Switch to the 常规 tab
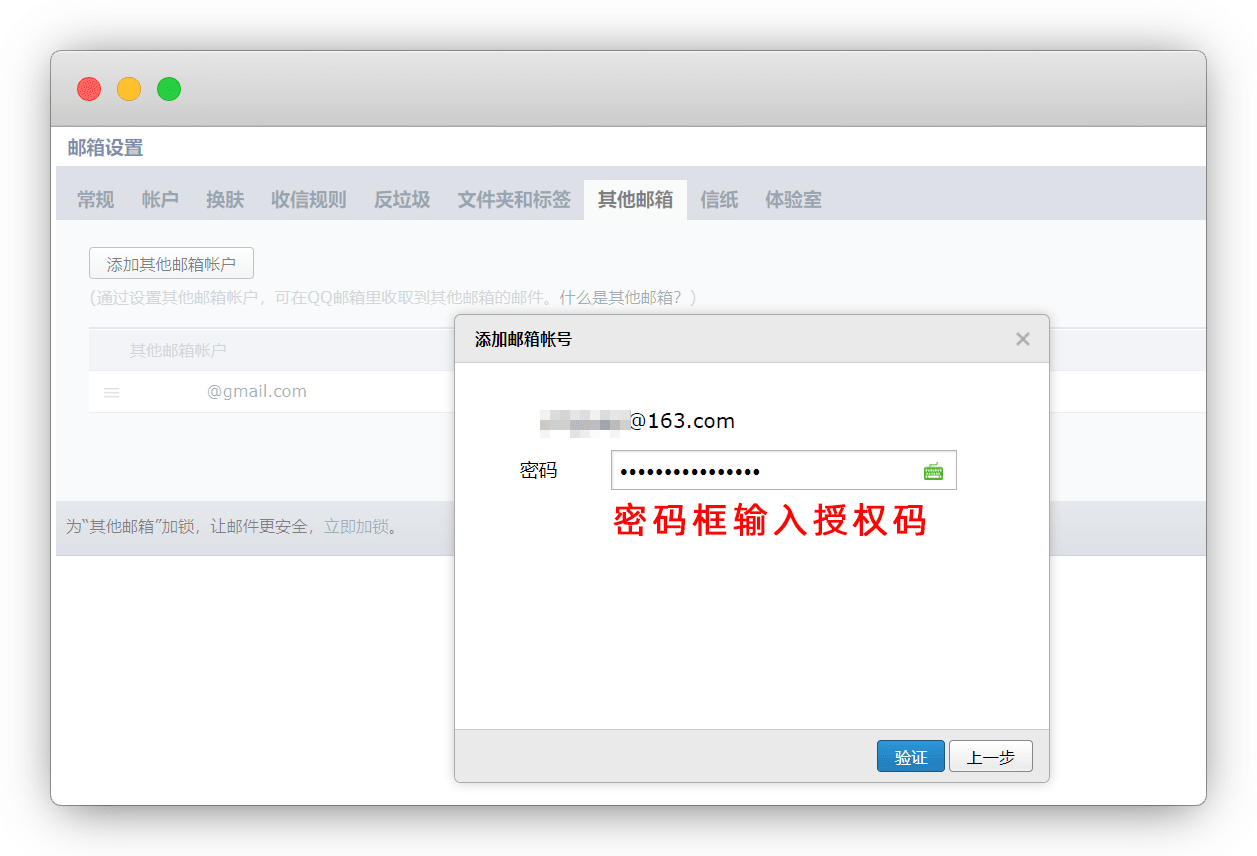This screenshot has height=856, width=1257. point(96,200)
